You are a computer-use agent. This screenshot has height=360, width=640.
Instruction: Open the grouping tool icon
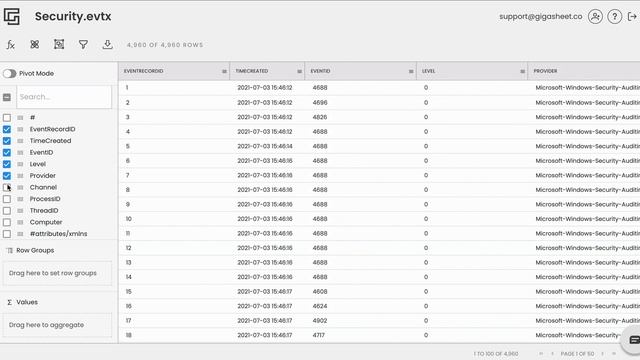35,44
